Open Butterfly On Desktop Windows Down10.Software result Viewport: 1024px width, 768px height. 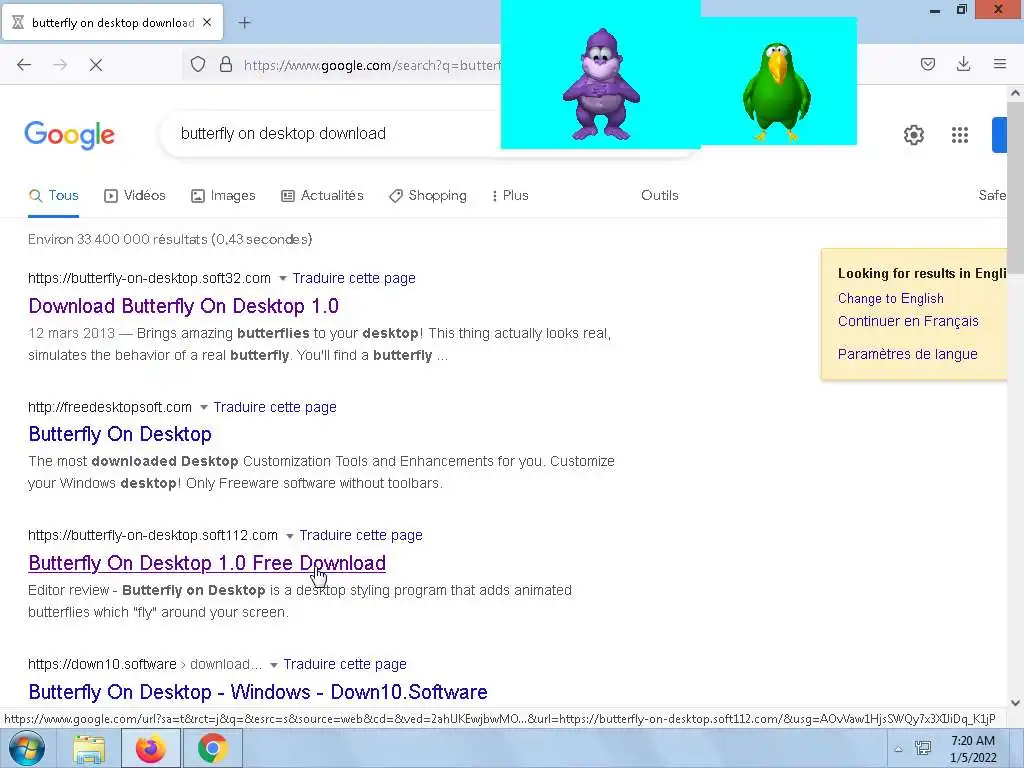(258, 692)
